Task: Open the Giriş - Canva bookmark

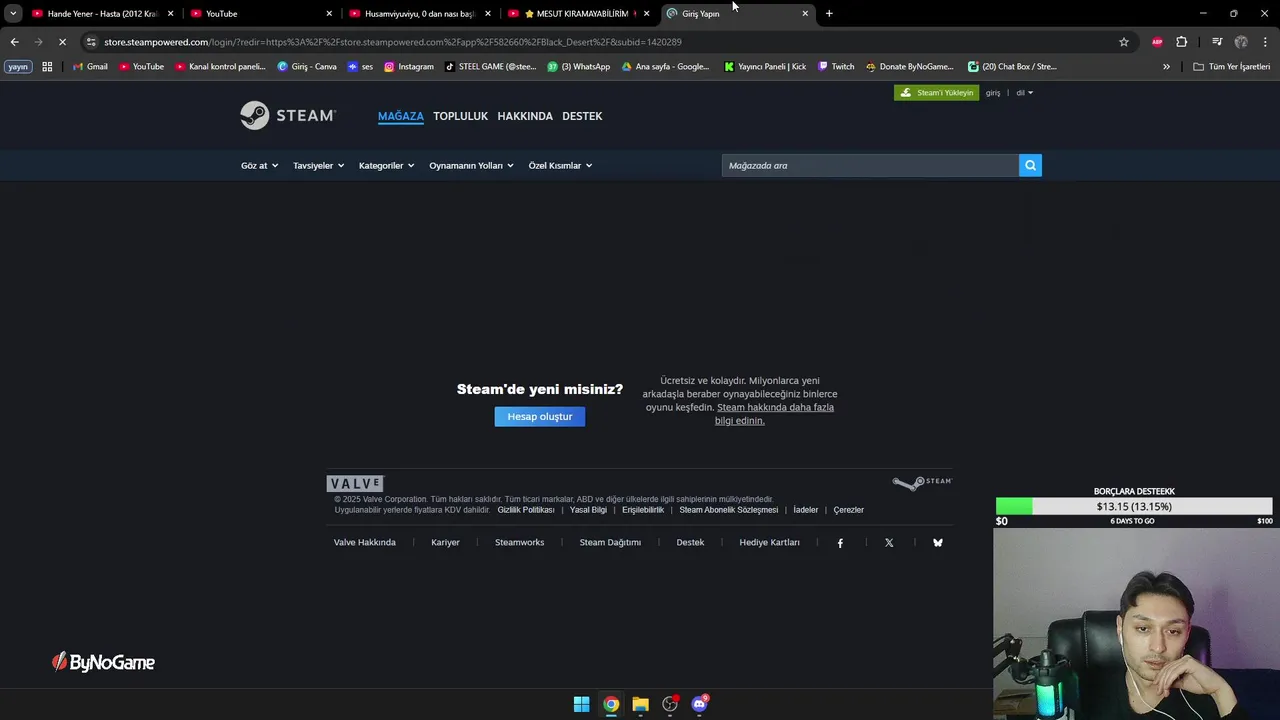Action: [x=307, y=67]
